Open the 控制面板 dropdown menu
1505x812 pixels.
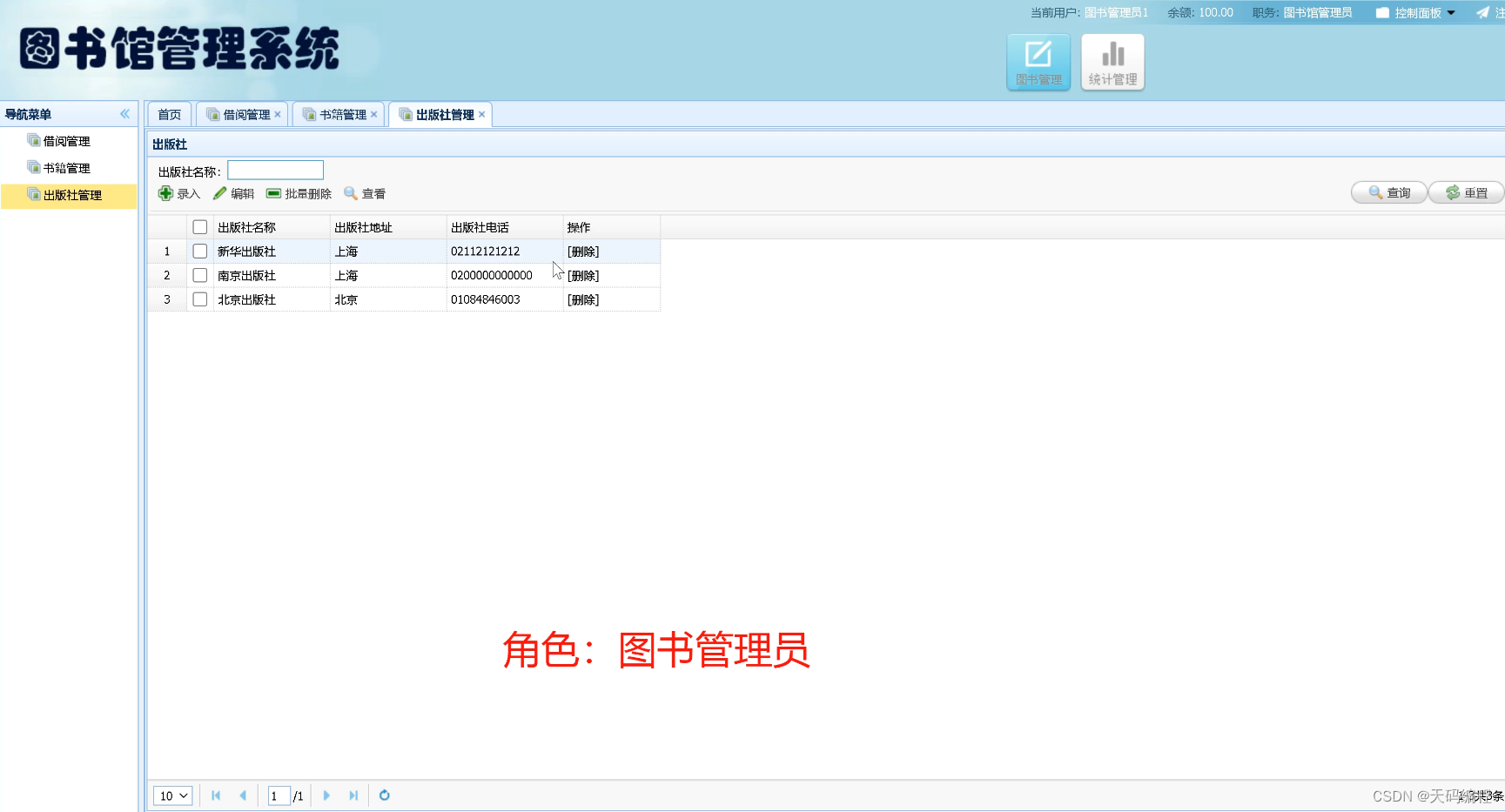(1416, 12)
